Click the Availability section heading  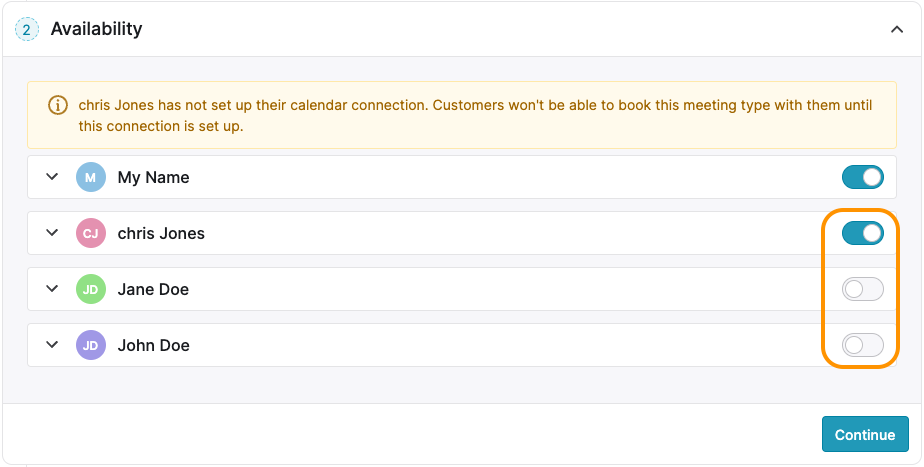coord(96,29)
